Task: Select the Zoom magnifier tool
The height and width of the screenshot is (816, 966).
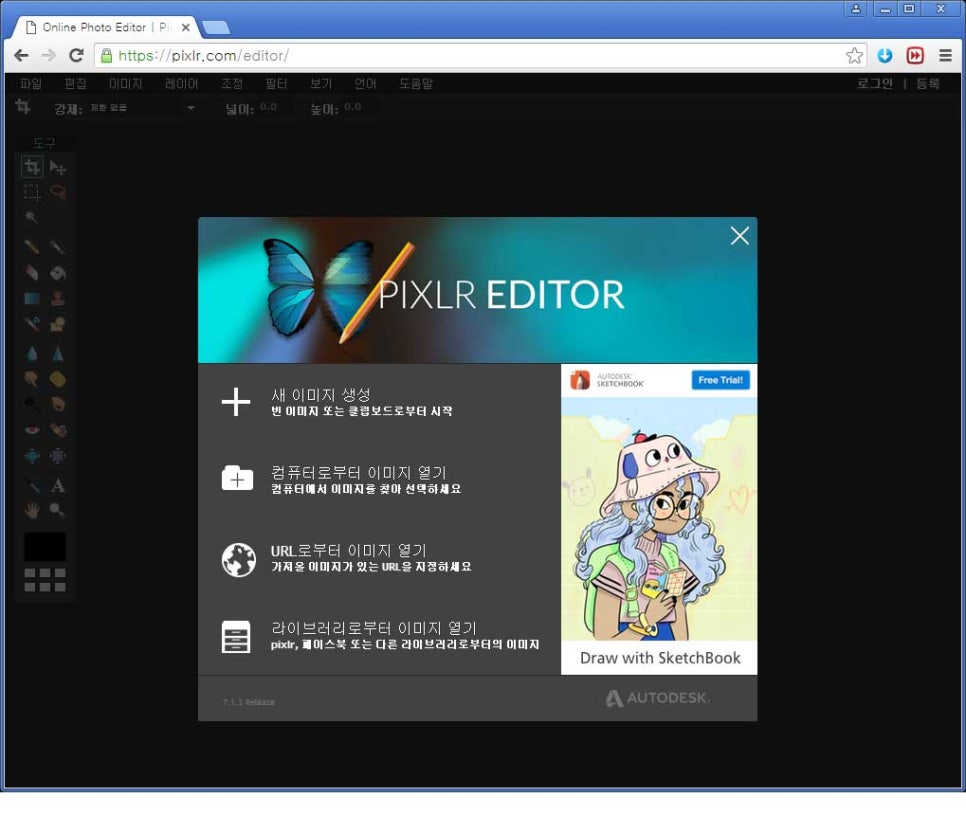Action: (x=58, y=510)
